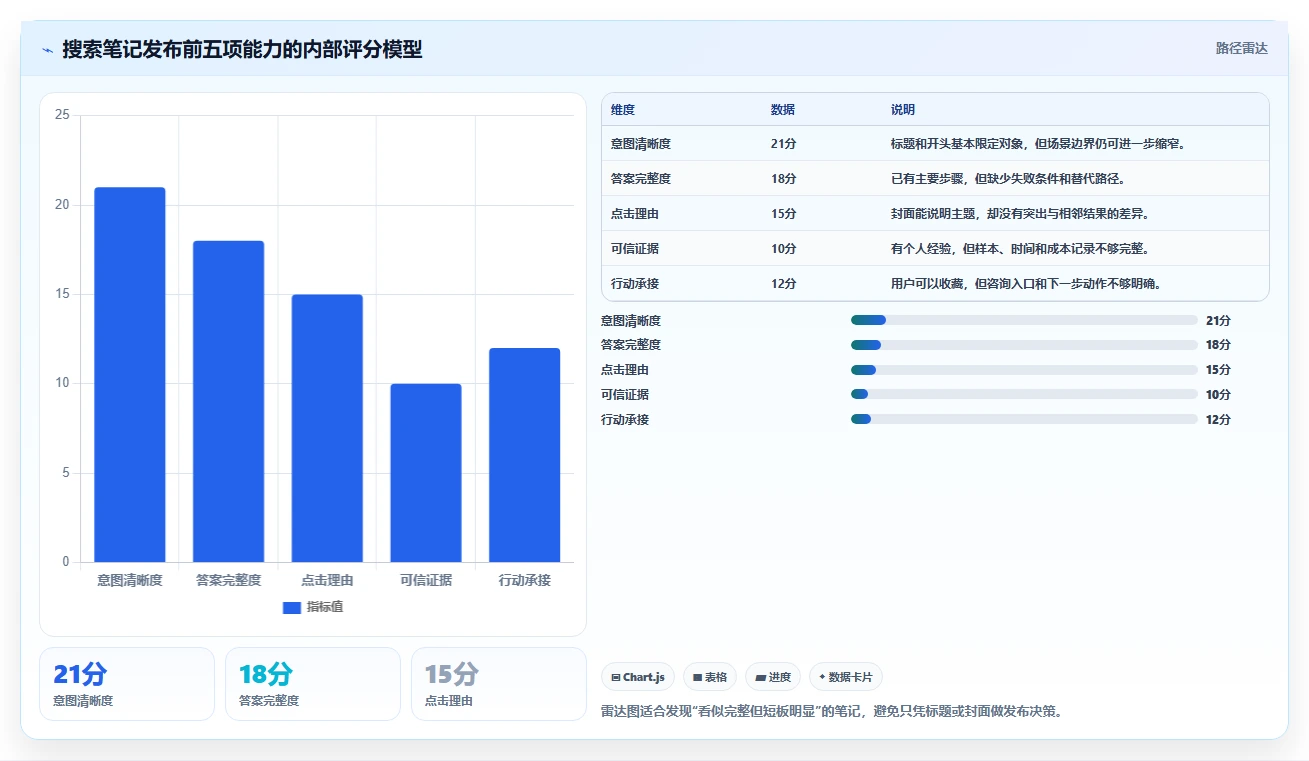Click the 可信证据 table row cell
Image resolution: width=1309 pixels, height=761 pixels.
point(635,249)
